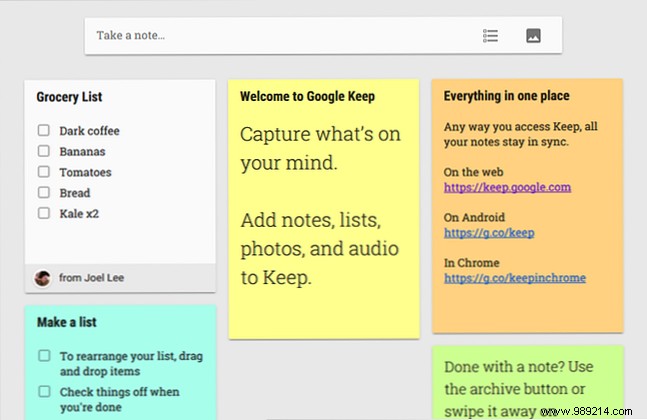Select the Everything in one place title
Image resolution: width=647 pixels, height=420 pixels.
(x=506, y=96)
